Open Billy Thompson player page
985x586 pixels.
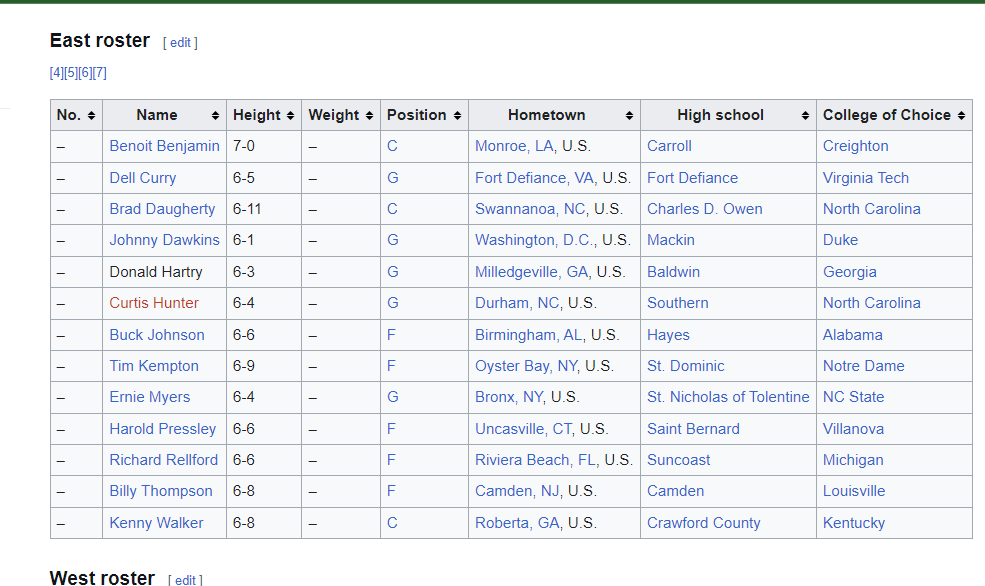point(161,491)
